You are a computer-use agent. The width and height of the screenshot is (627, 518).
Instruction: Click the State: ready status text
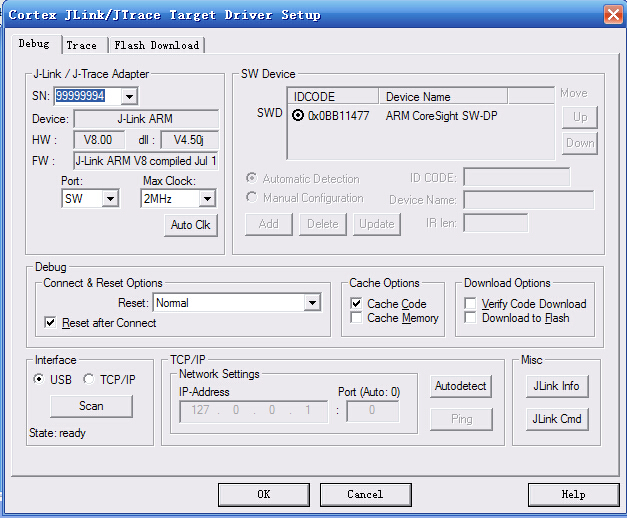click(57, 433)
